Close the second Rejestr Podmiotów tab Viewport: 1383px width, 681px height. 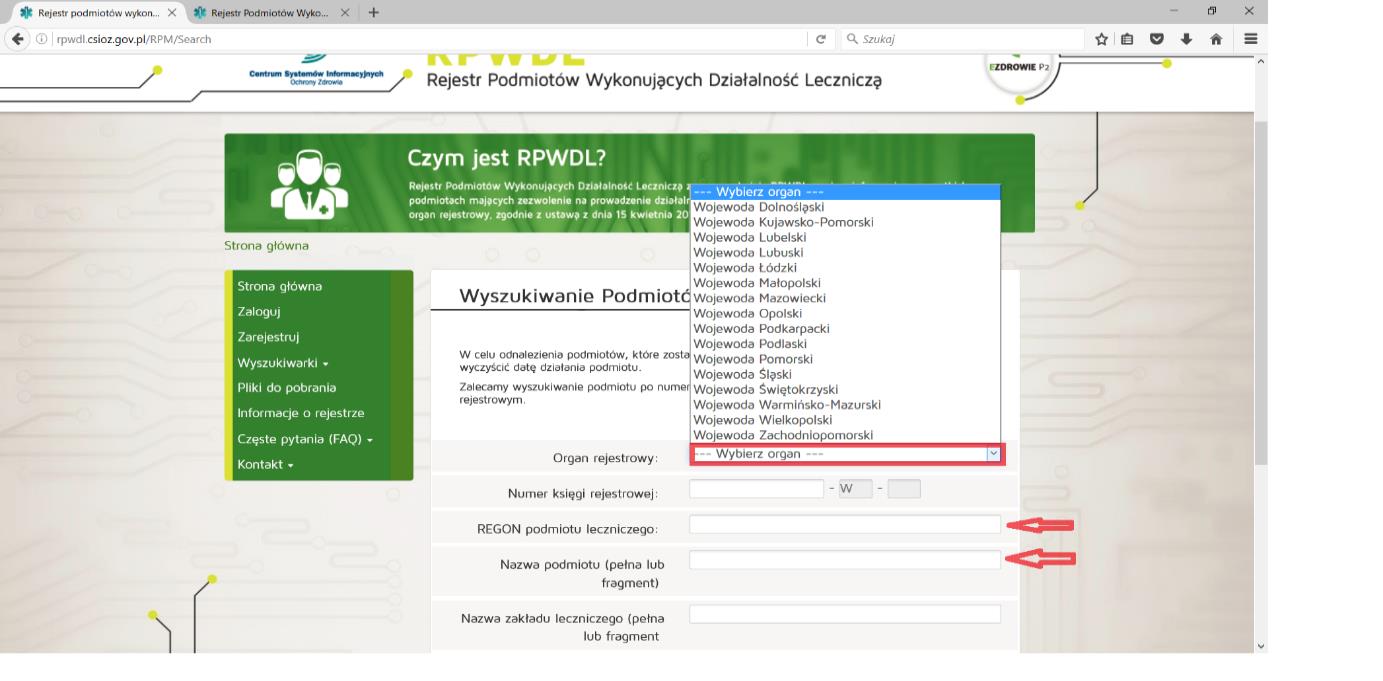pos(345,12)
